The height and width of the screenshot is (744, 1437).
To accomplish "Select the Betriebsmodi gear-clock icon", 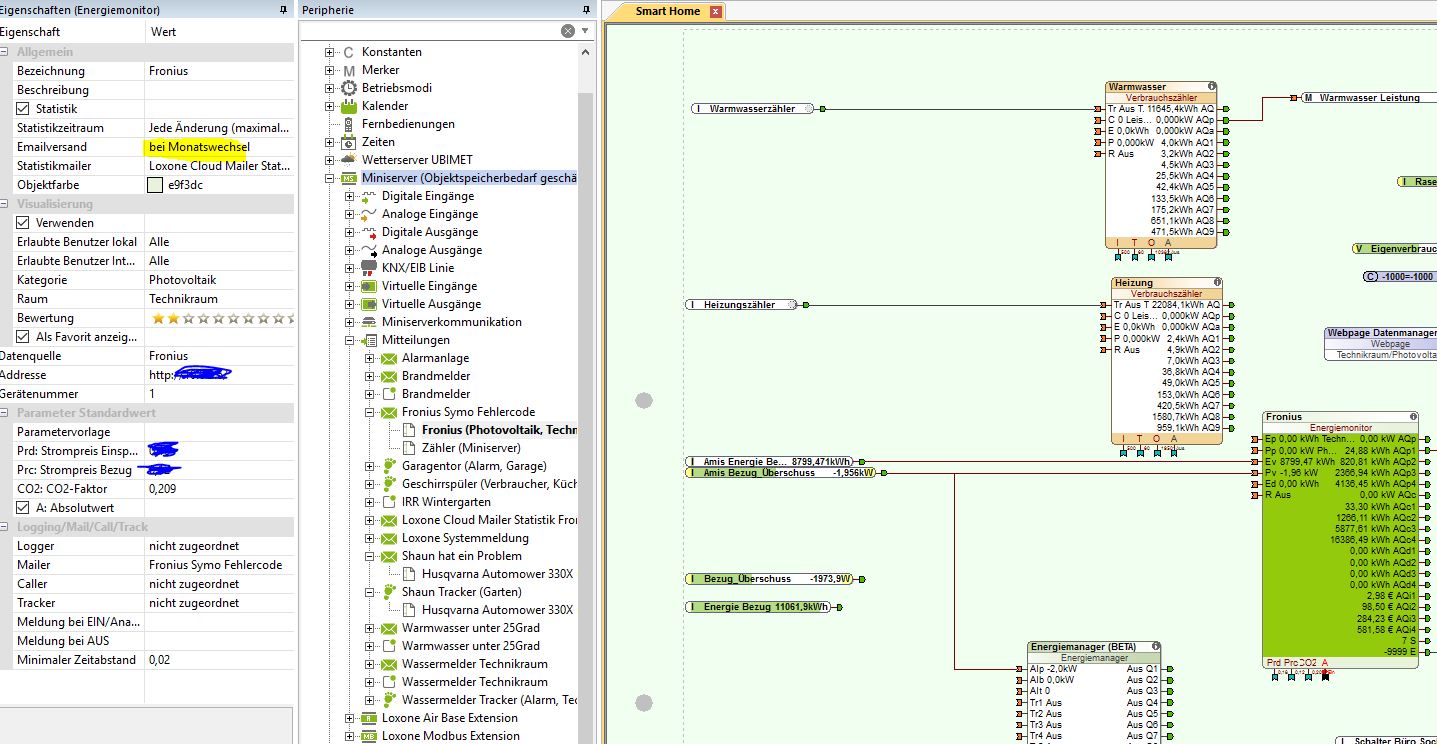I will (348, 88).
